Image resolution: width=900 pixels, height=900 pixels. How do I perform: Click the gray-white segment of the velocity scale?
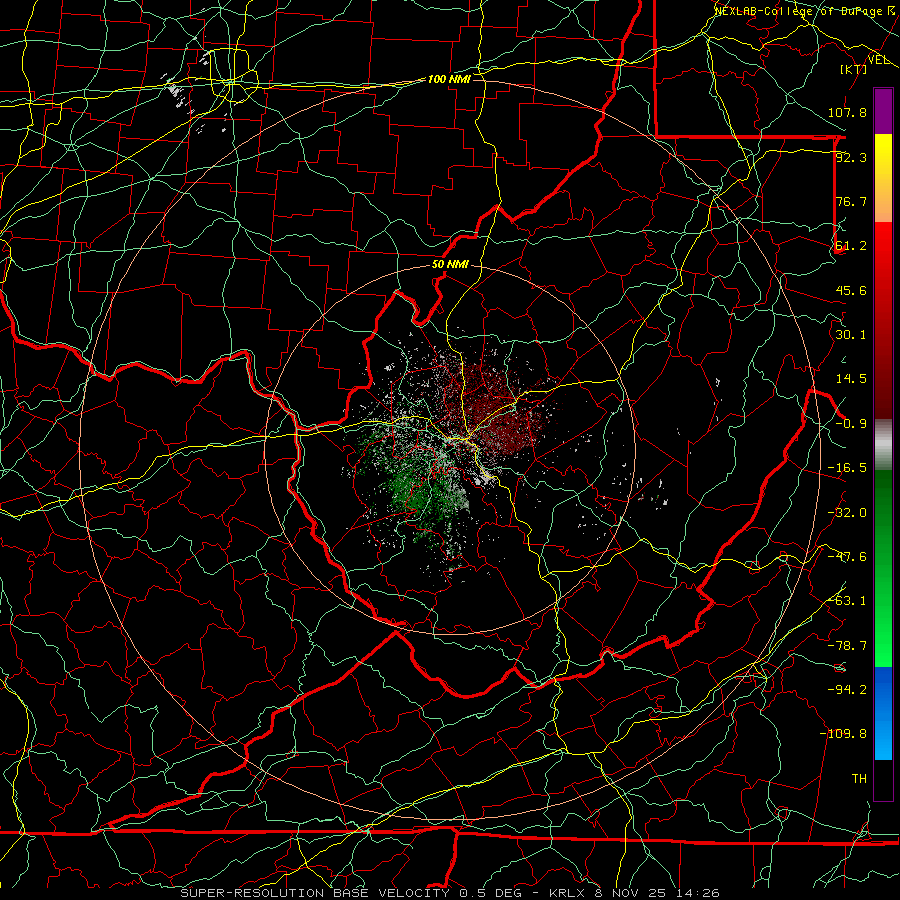[x=883, y=443]
